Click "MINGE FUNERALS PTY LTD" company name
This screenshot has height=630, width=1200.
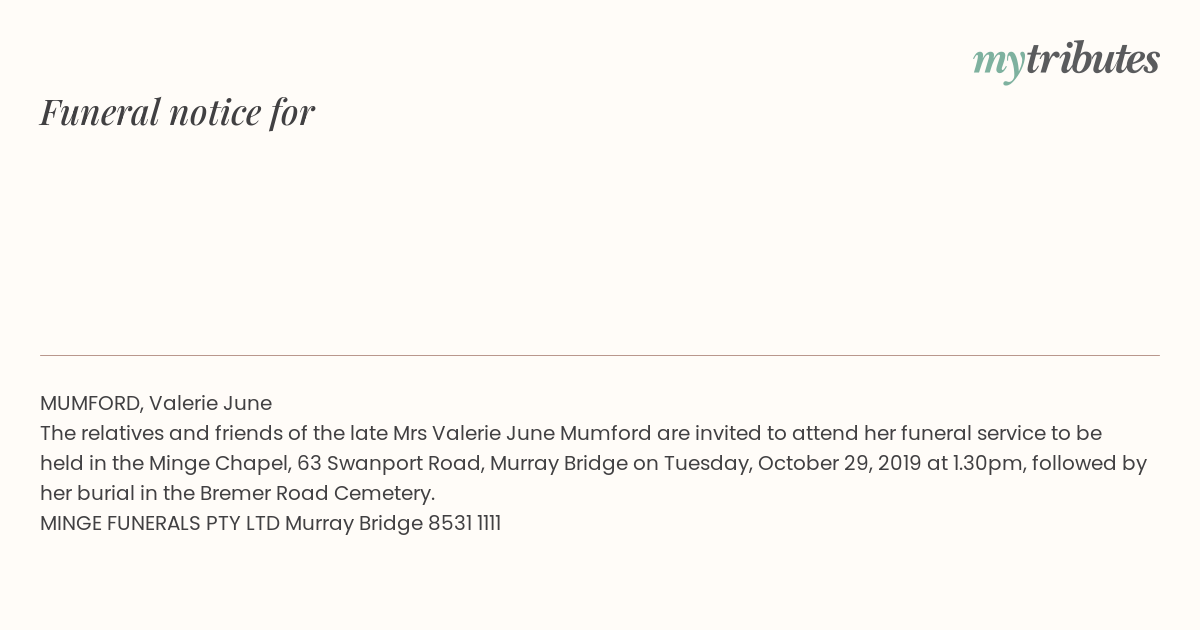pos(160,523)
